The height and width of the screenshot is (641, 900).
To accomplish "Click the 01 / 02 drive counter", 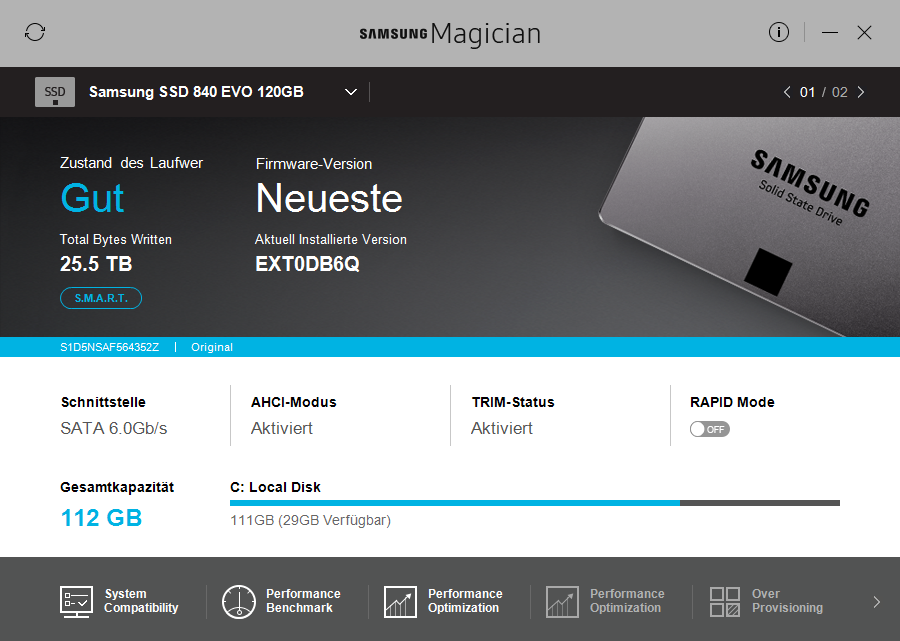I will point(823,92).
